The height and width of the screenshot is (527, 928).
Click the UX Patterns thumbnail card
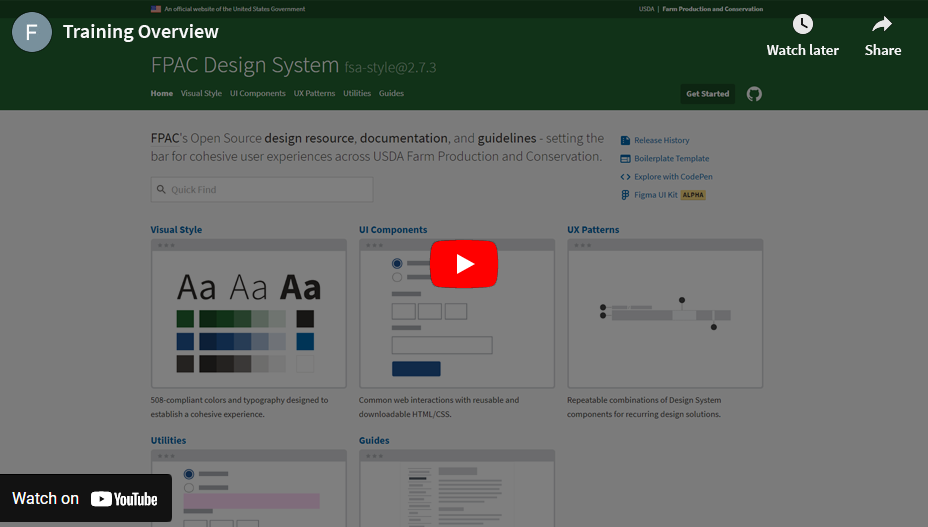point(665,314)
